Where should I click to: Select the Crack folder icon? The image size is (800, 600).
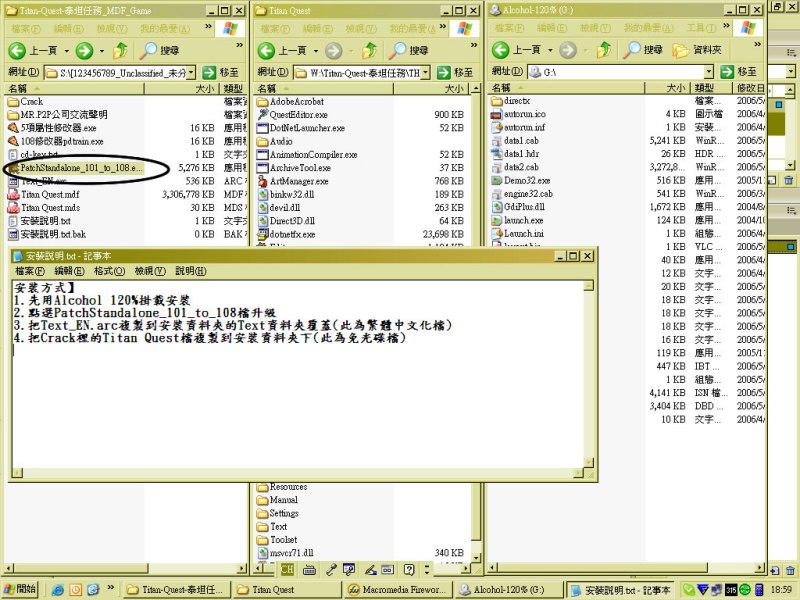pos(13,102)
